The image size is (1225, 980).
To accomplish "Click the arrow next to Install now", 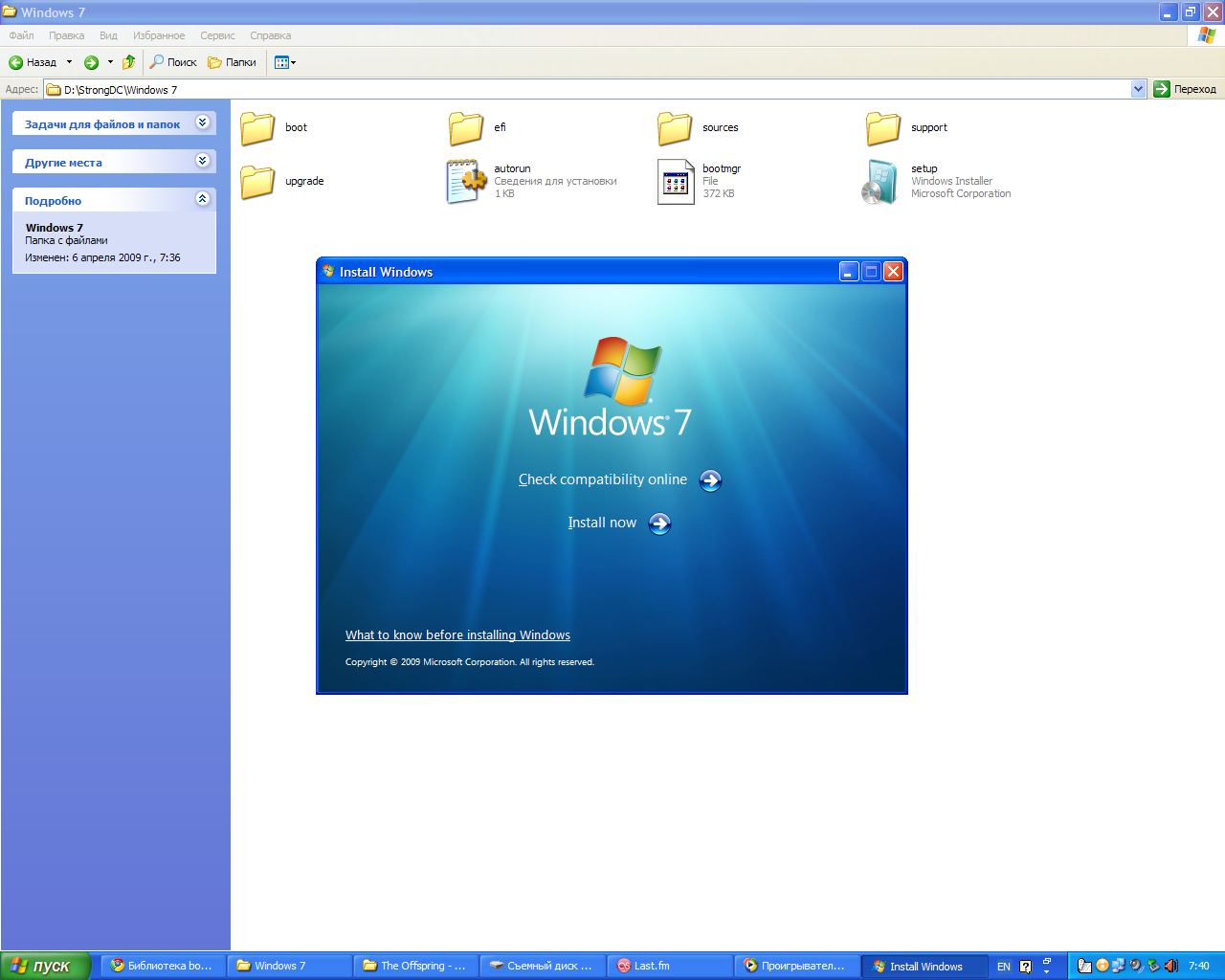I will 659,523.
